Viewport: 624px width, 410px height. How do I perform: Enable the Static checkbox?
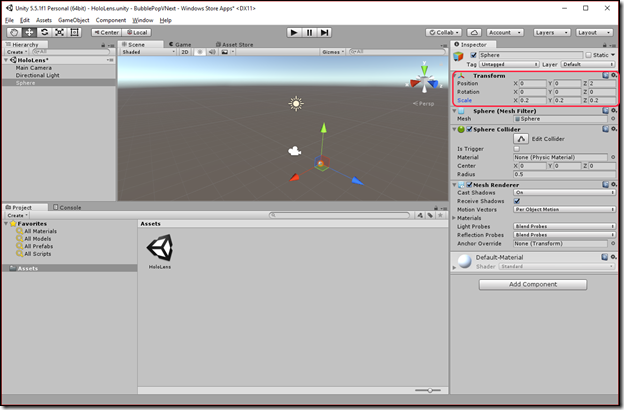pyautogui.click(x=589, y=55)
